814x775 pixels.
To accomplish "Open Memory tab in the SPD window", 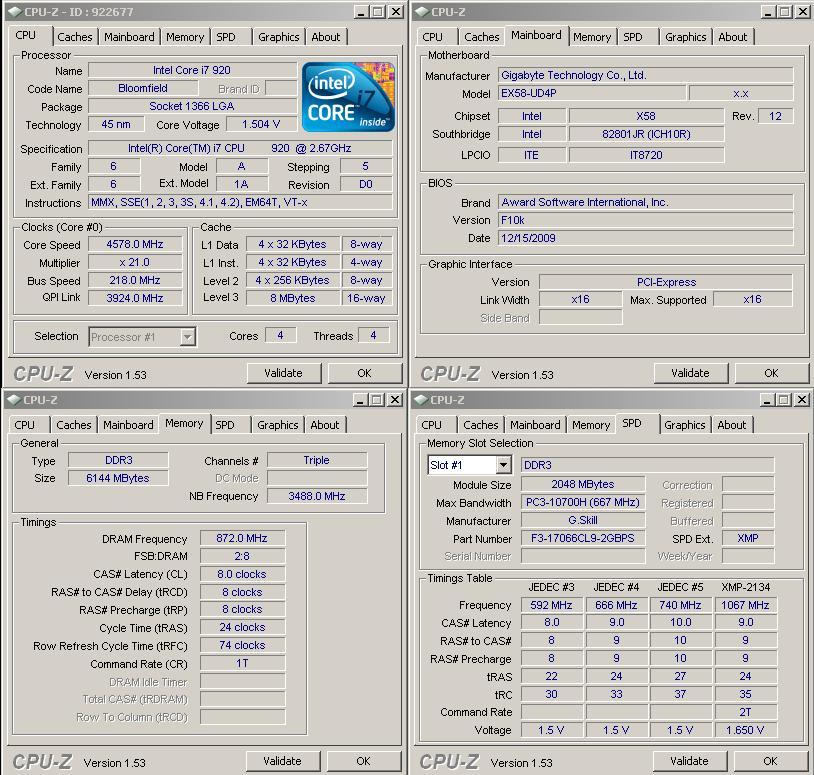I will [x=591, y=425].
